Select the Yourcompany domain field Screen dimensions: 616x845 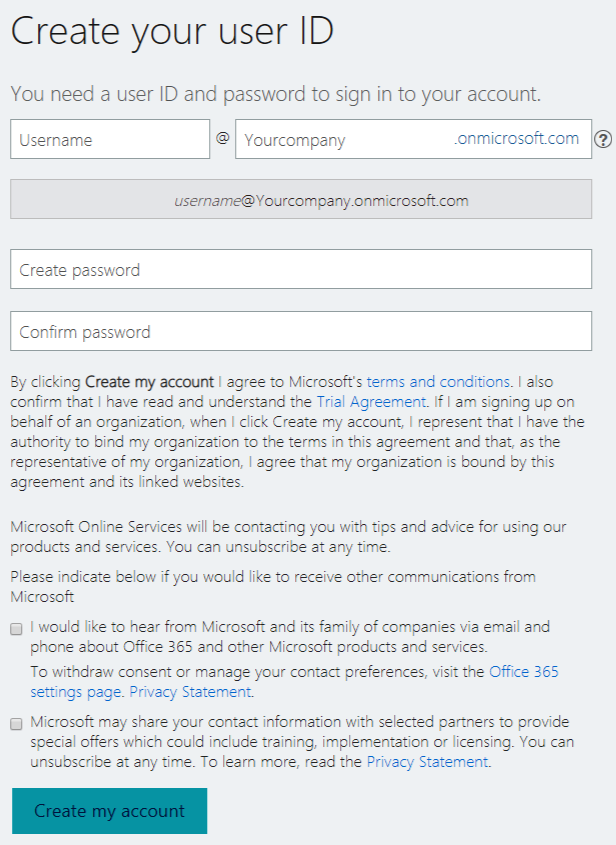coord(413,139)
